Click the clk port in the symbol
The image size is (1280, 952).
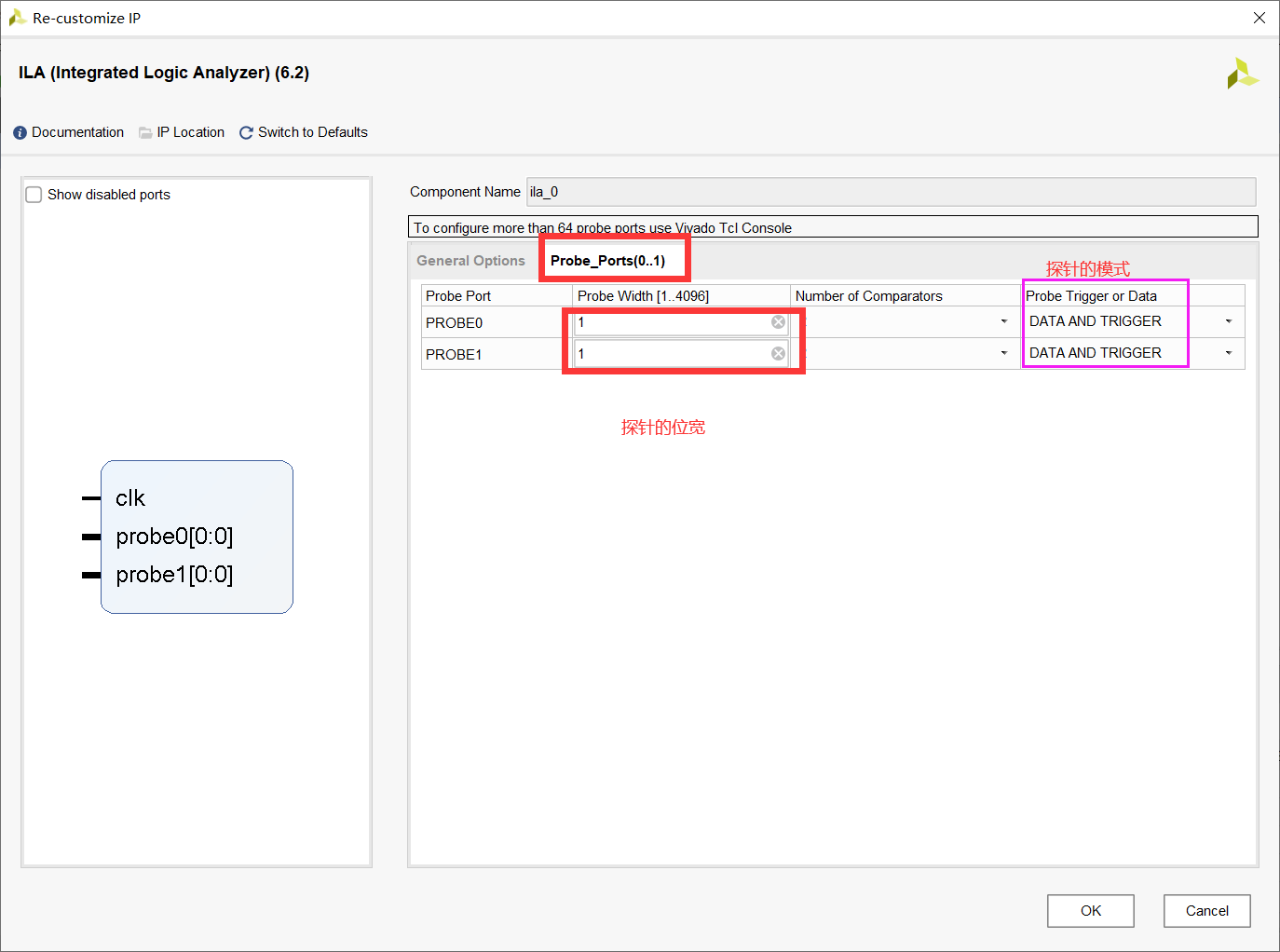pyautogui.click(x=130, y=498)
